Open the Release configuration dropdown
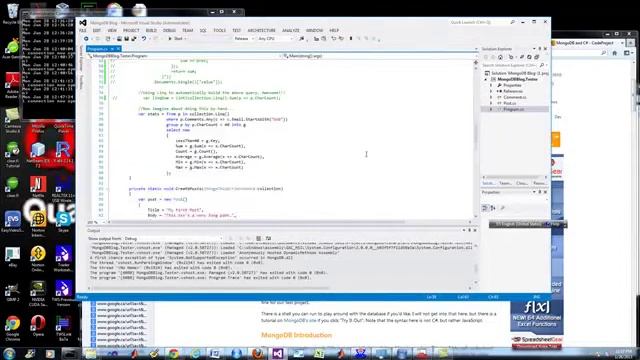 click(x=244, y=39)
